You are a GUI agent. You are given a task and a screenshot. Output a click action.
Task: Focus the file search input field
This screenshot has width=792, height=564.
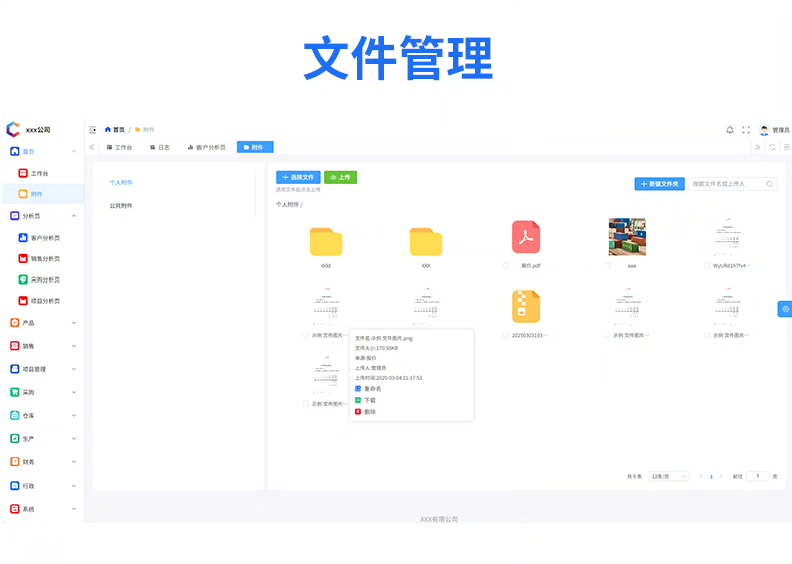[732, 184]
